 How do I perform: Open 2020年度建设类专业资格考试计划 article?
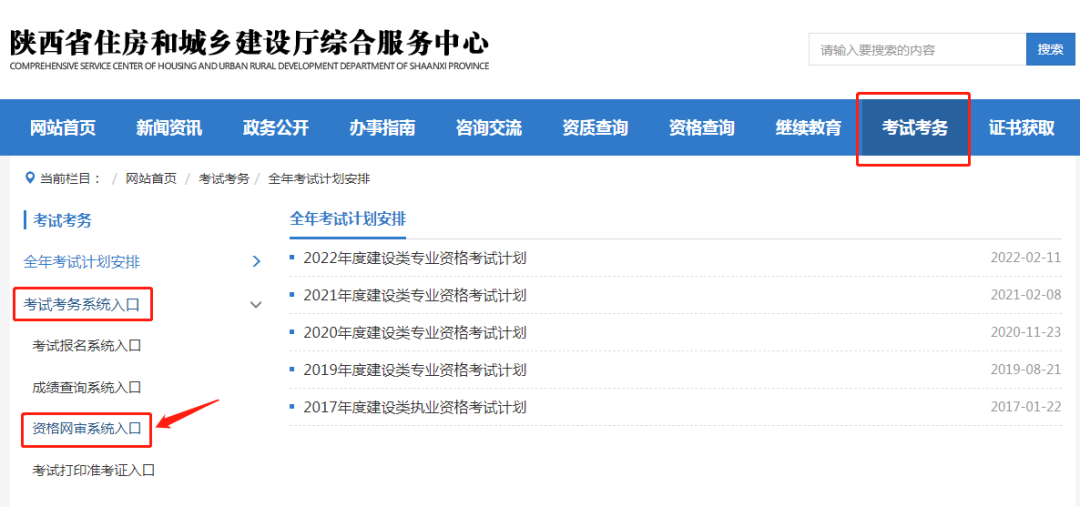pos(415,333)
